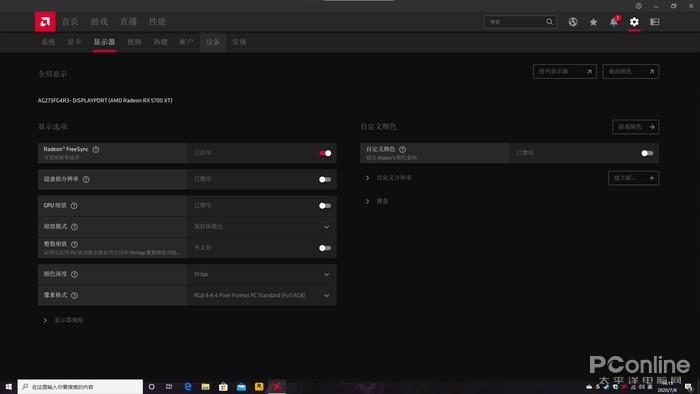700x394 pixels.
Task: Show help for 像素格式 setting
Action: click(x=74, y=295)
